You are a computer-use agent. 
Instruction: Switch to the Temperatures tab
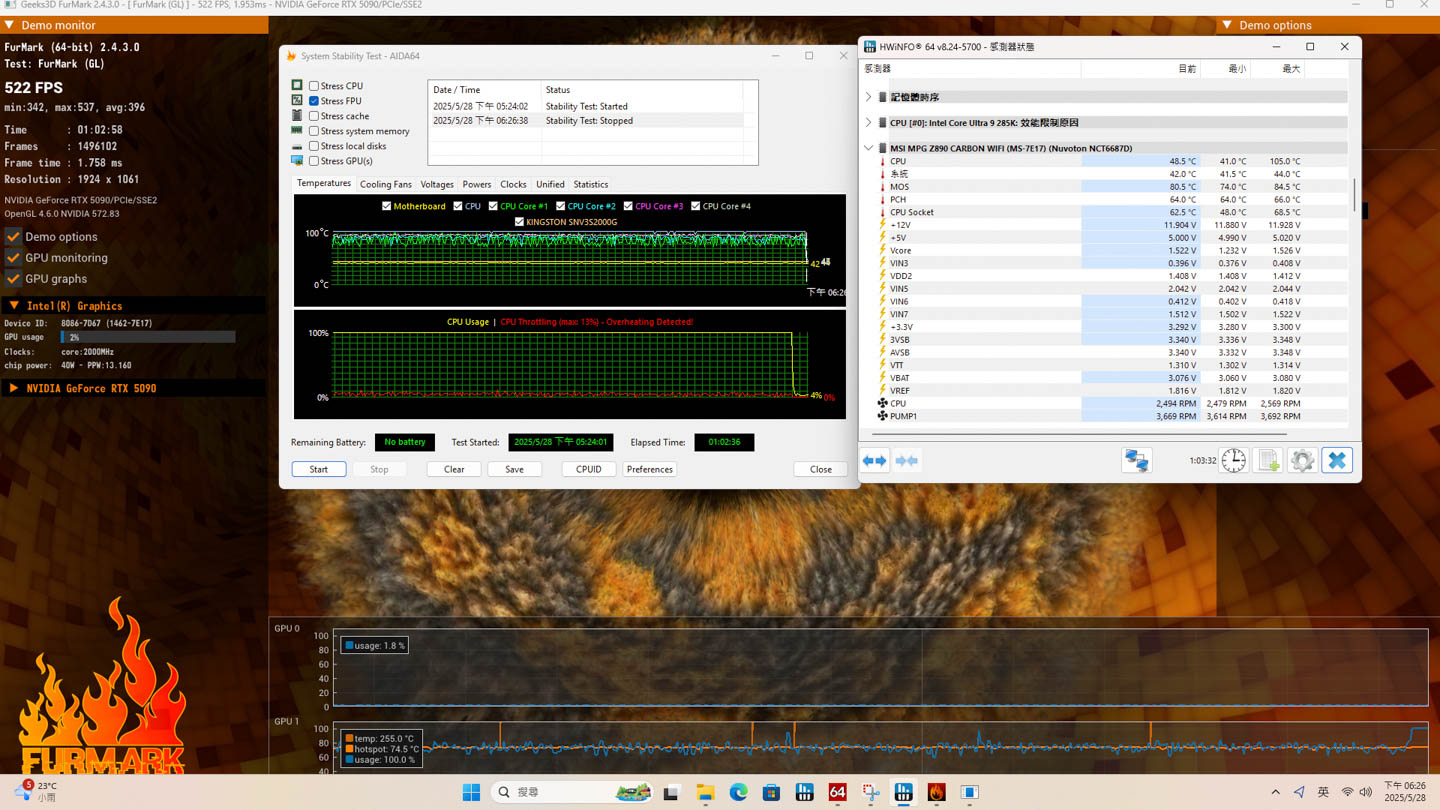click(324, 184)
